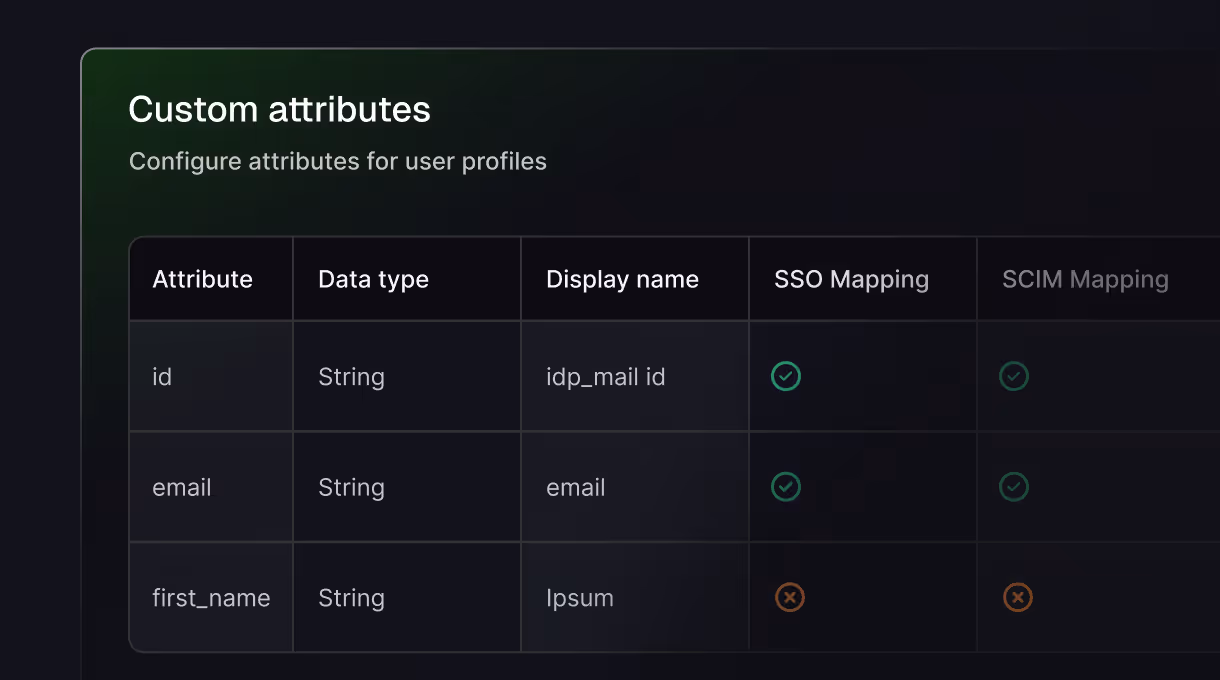
Task: Click SSO Mapping cross icon for first_name
Action: tap(790, 598)
